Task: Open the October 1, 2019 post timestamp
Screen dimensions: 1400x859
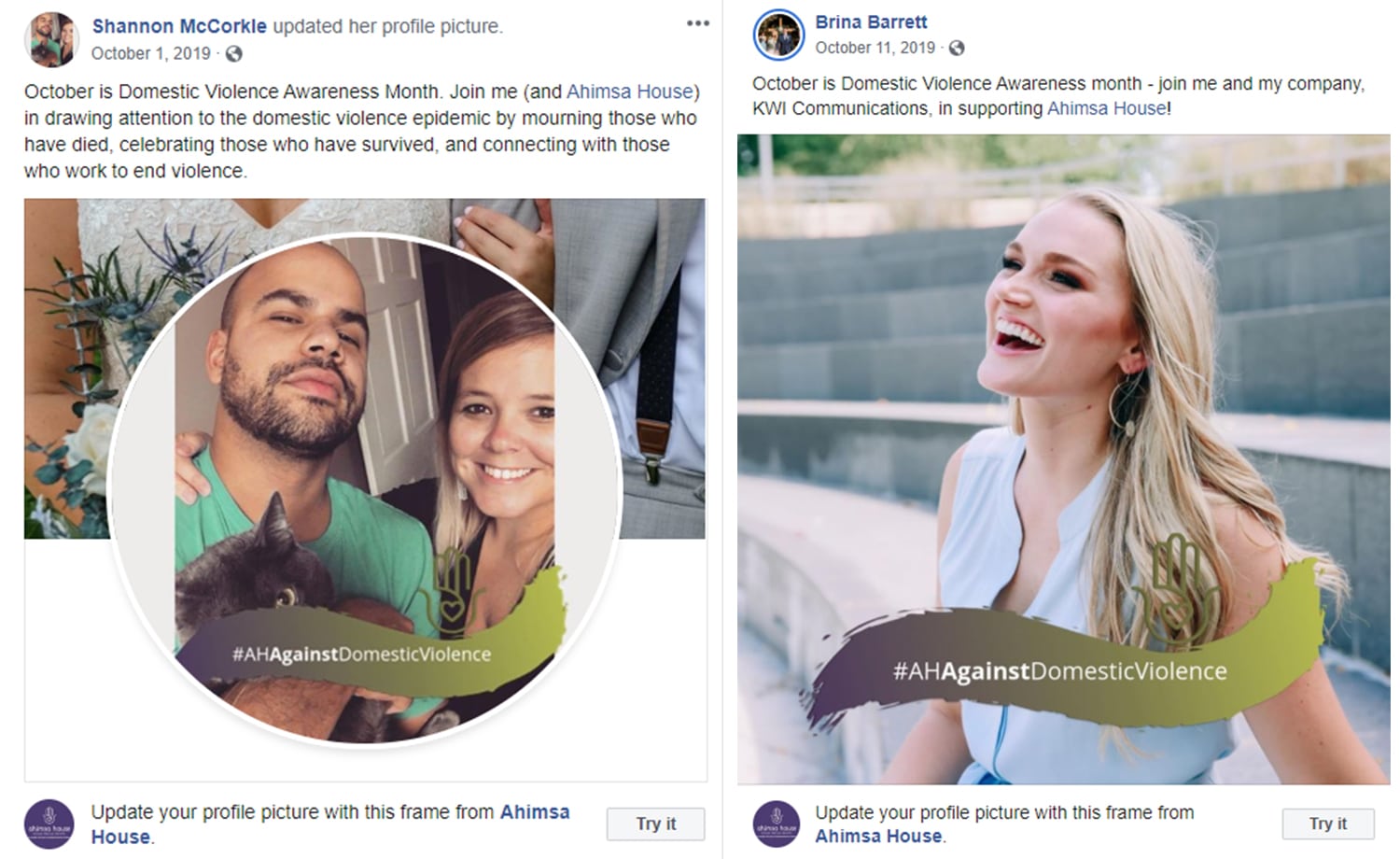Action: tap(150, 54)
